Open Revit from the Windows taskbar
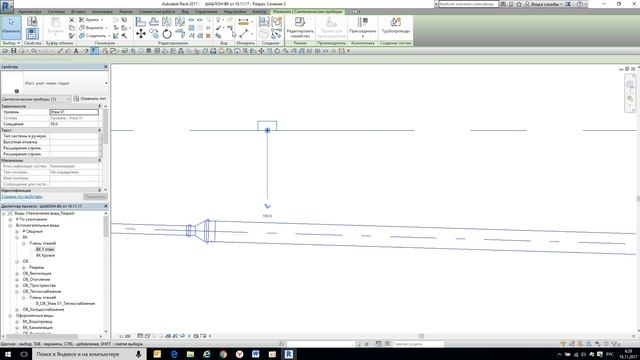 click(289, 354)
